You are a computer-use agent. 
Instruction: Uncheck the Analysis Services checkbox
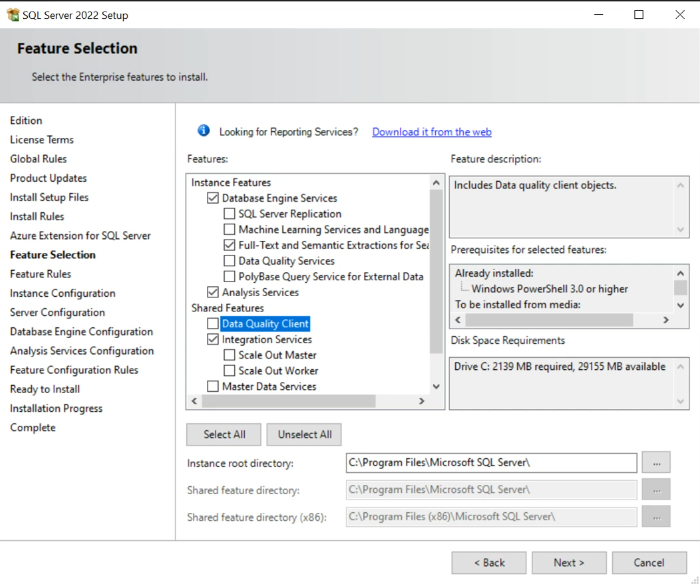[213, 292]
